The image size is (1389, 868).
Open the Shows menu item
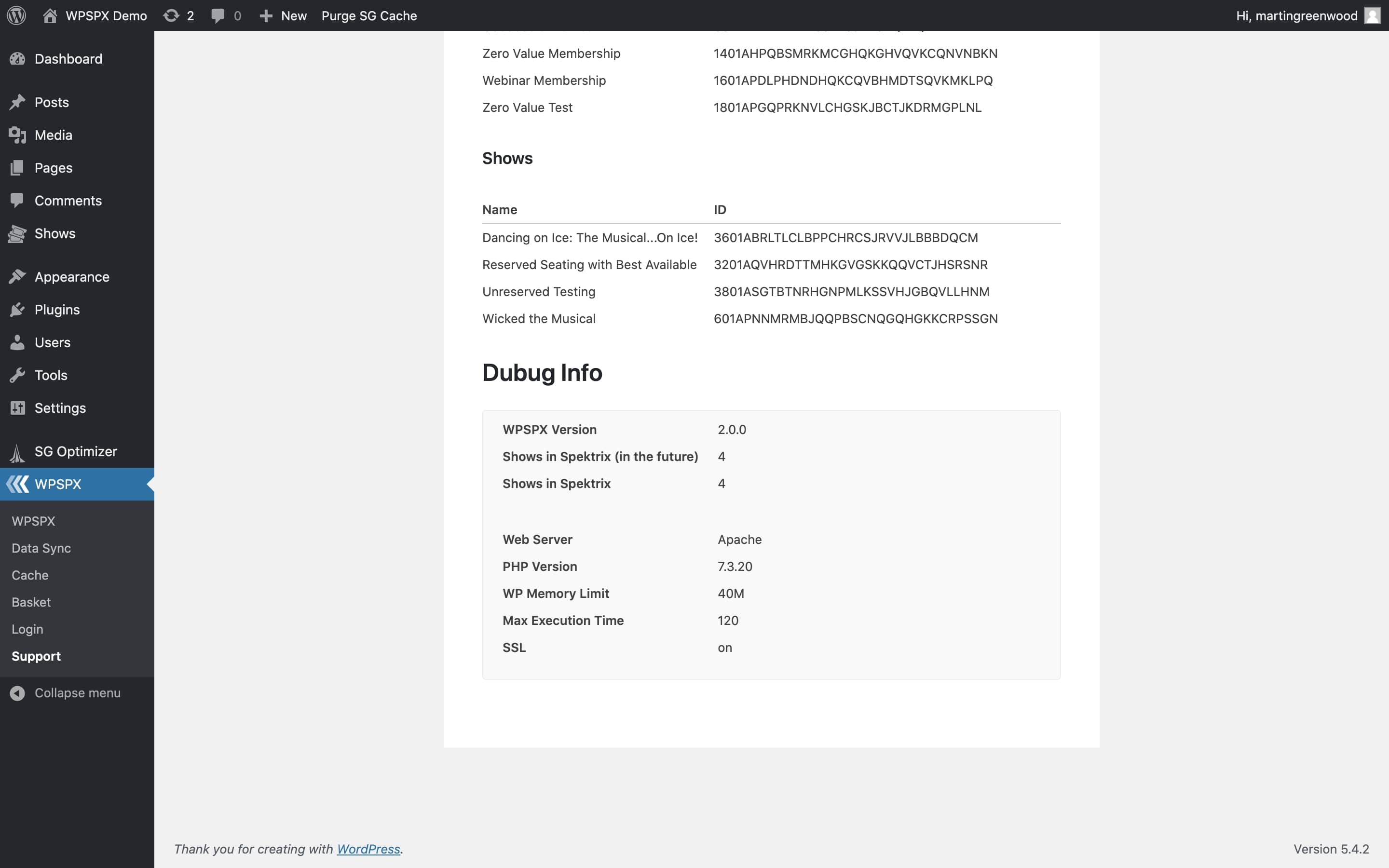point(77,233)
